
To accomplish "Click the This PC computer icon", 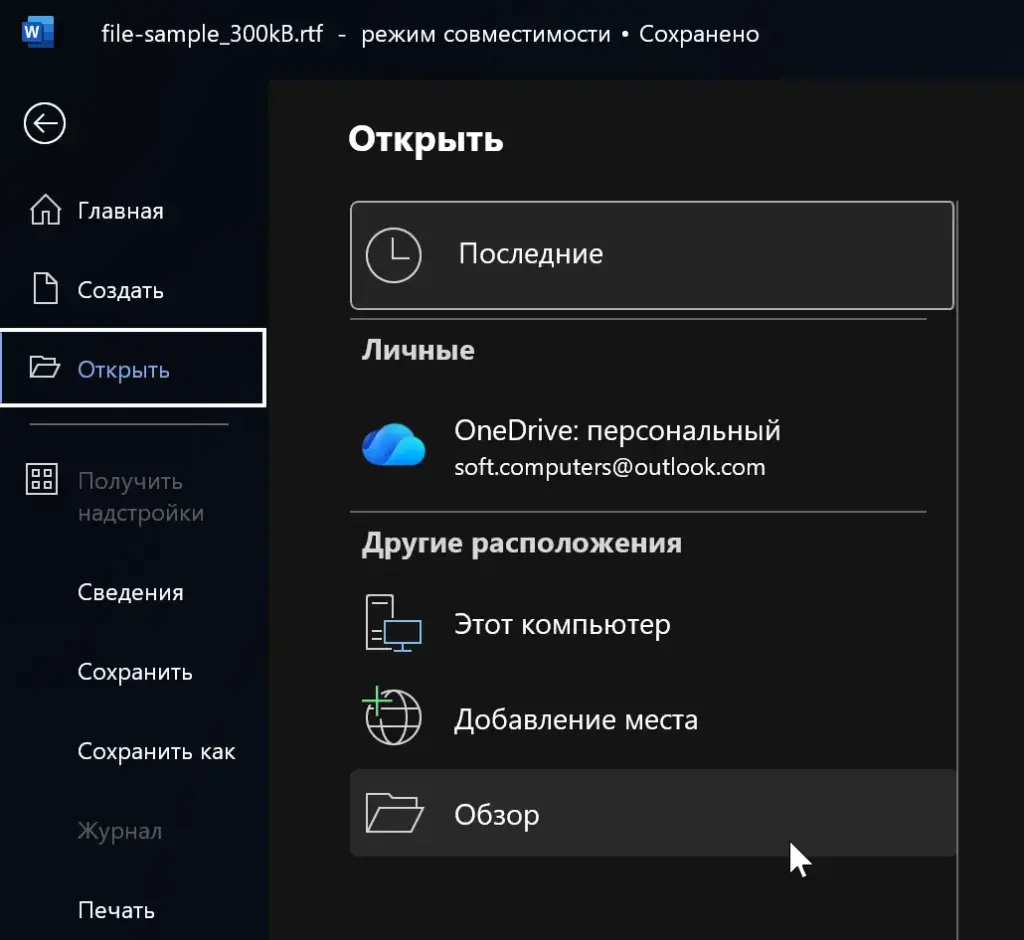I will click(x=393, y=623).
